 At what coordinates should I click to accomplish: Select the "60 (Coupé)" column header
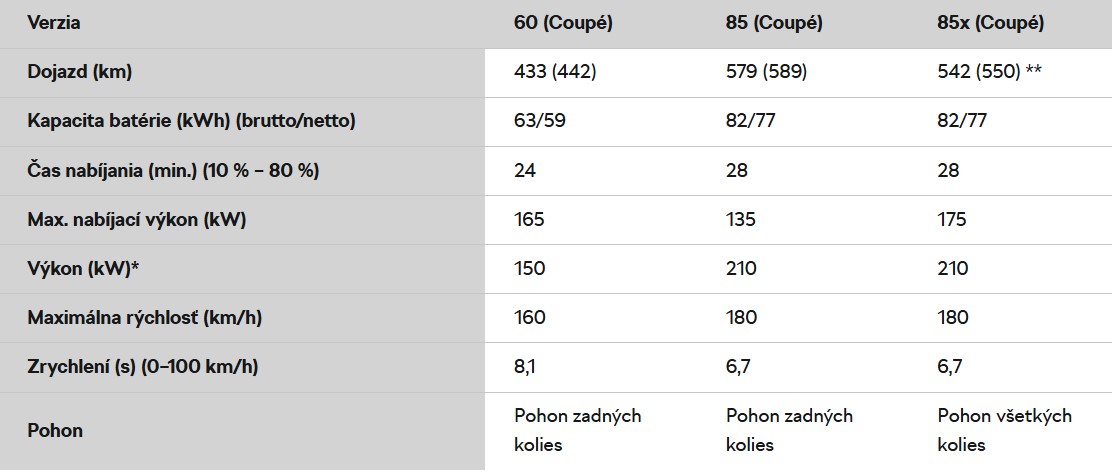tap(563, 23)
